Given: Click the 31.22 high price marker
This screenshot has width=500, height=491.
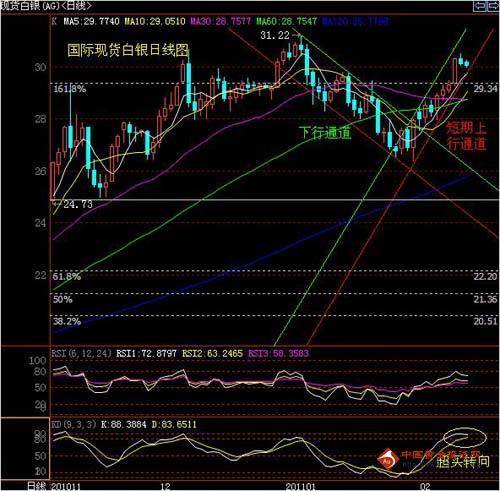Looking at the screenshot, I should pos(275,35).
